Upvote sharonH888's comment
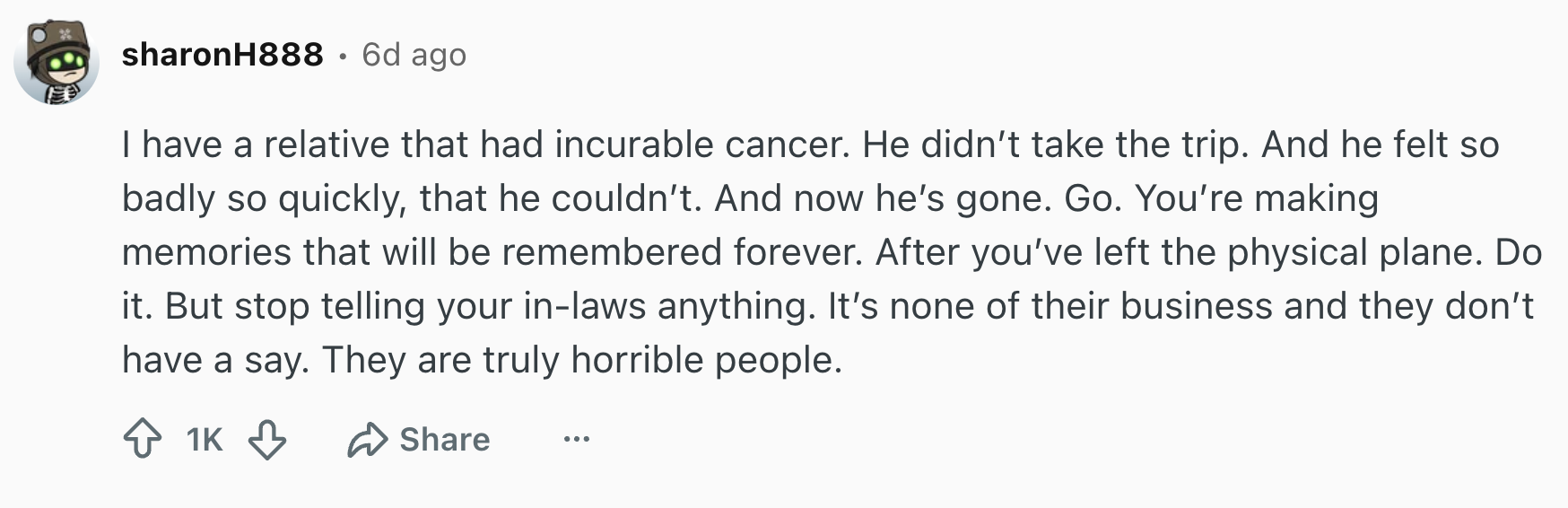The width and height of the screenshot is (1568, 508). (x=142, y=440)
